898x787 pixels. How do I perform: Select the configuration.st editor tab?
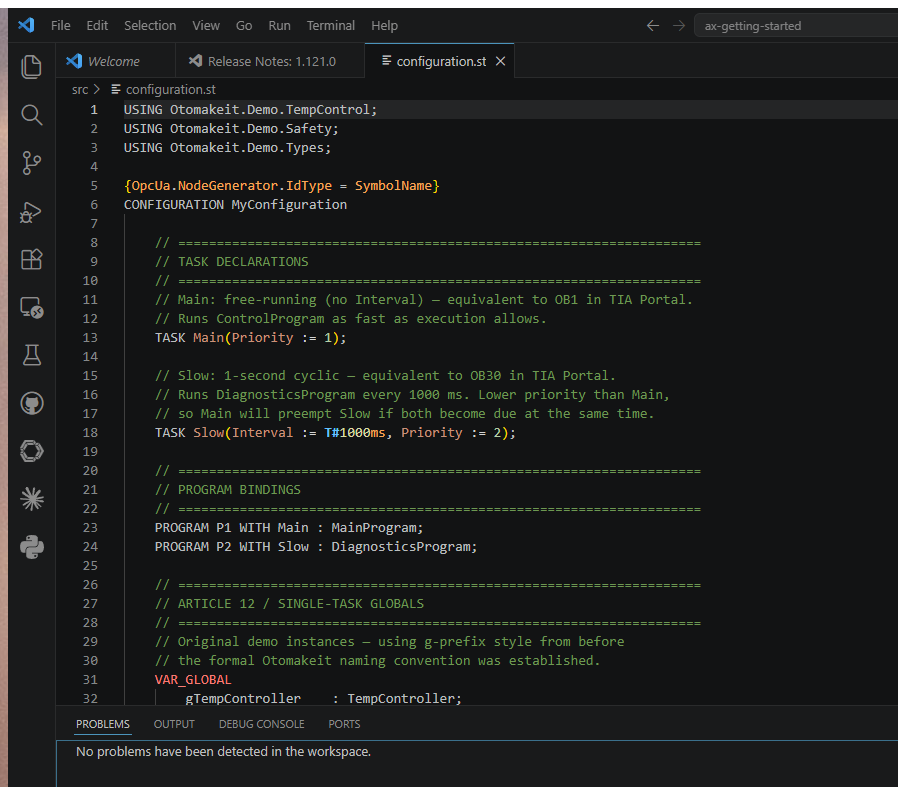(x=440, y=61)
